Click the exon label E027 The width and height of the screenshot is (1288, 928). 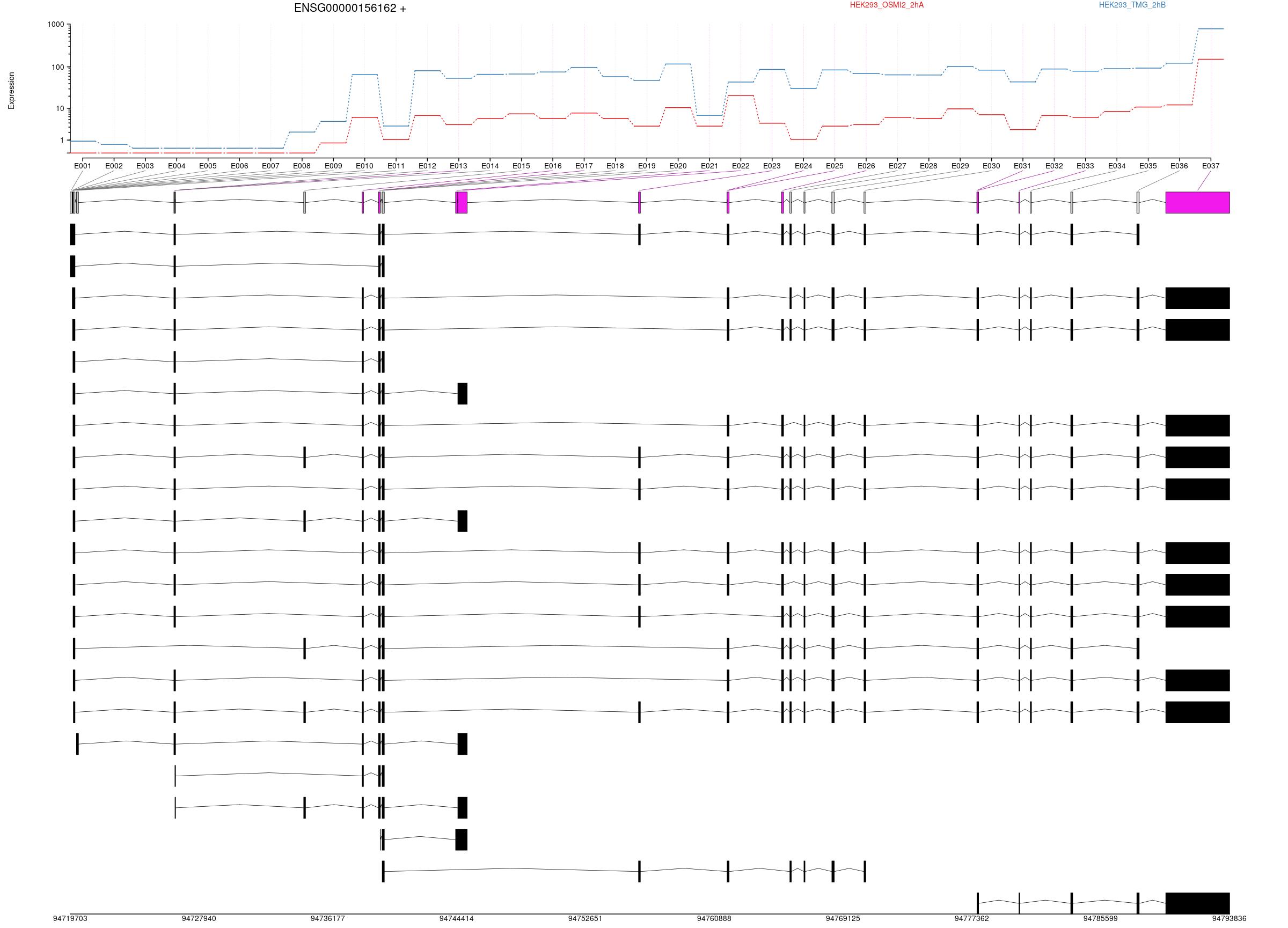pyautogui.click(x=897, y=166)
